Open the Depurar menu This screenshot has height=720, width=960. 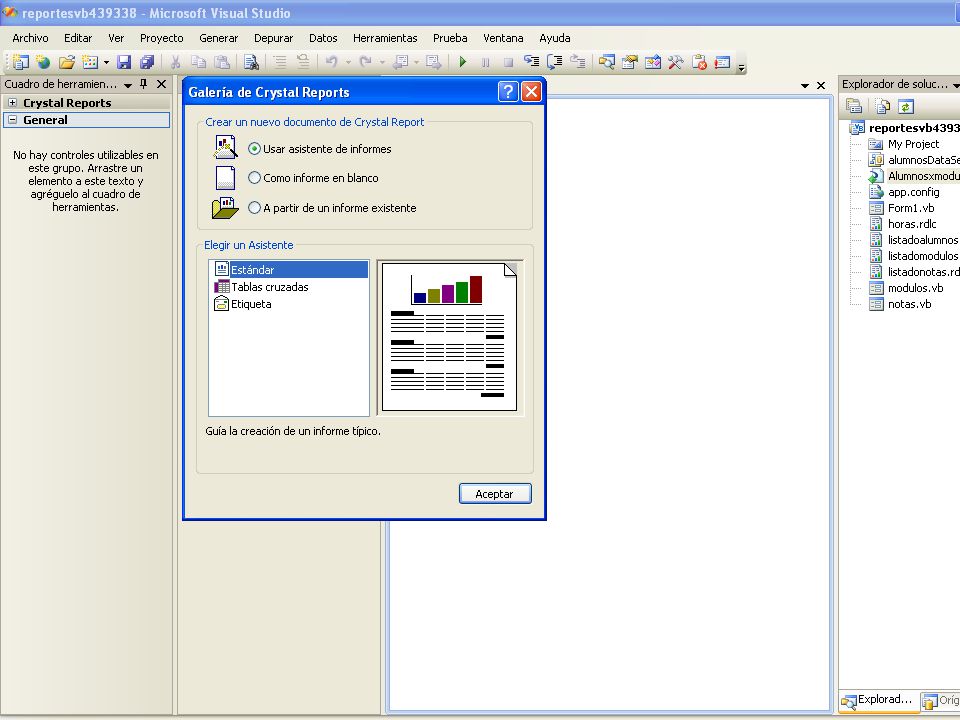tap(273, 38)
